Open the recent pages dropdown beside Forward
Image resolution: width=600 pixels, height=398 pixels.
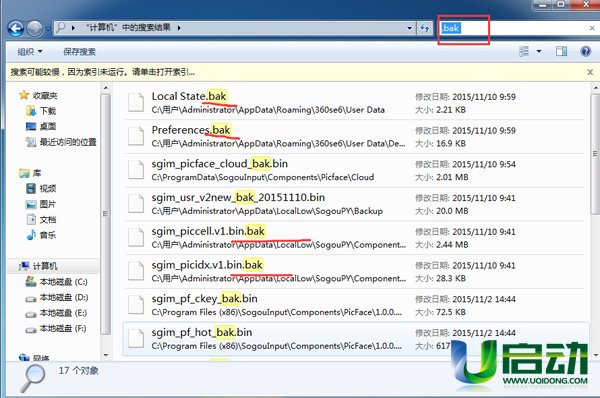[x=48, y=29]
